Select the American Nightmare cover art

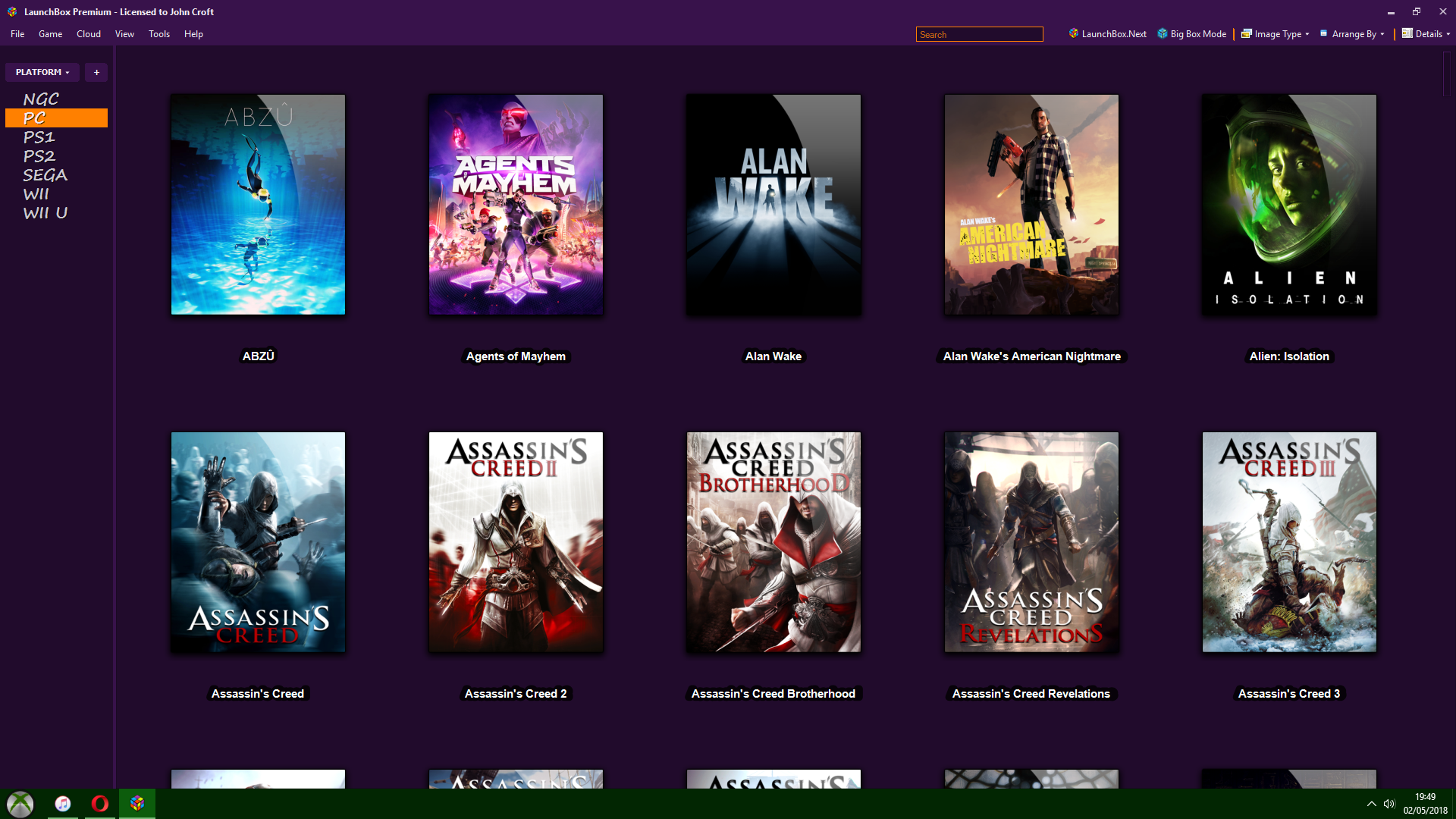(1031, 205)
